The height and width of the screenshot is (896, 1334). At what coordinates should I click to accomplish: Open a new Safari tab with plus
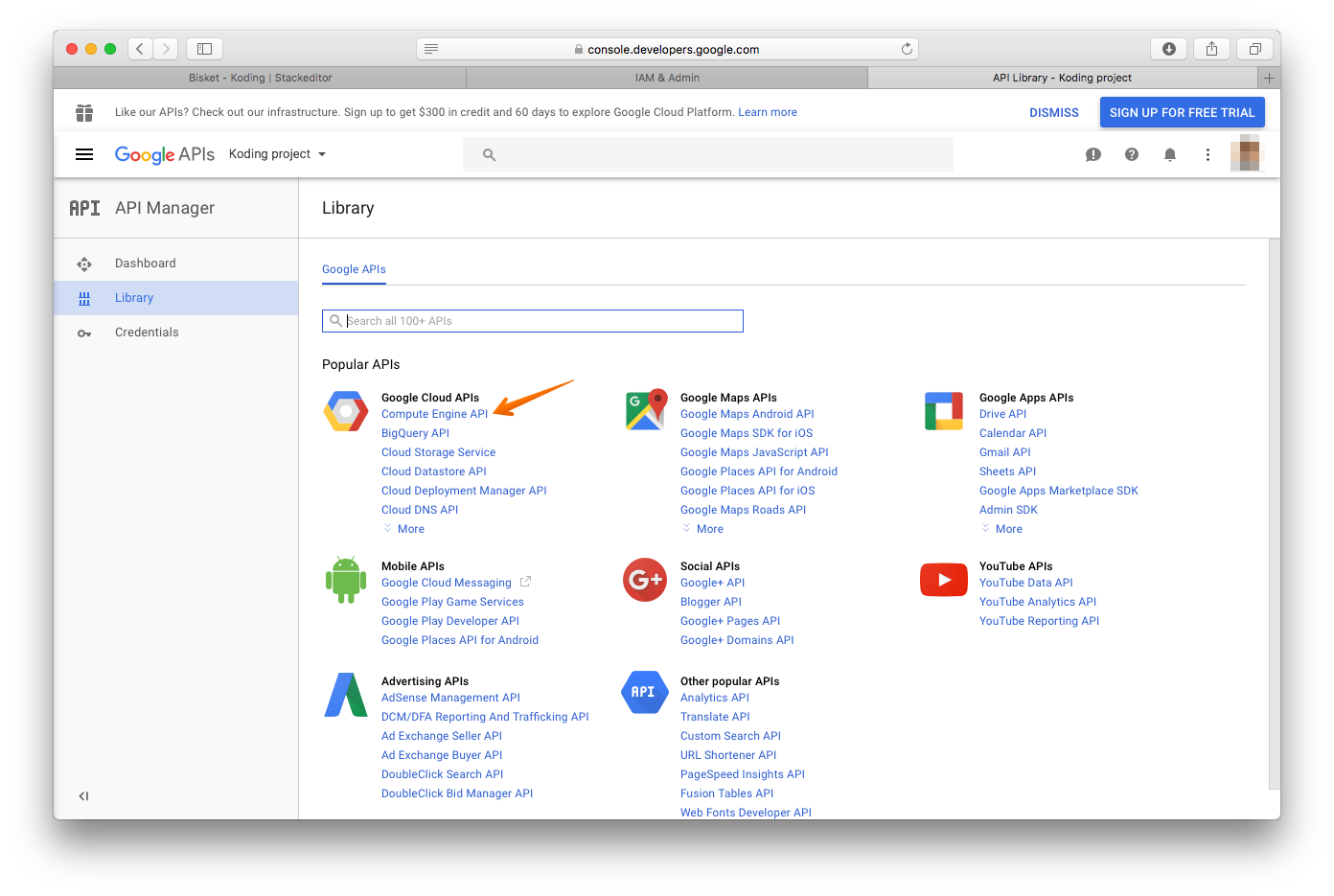pos(1269,78)
